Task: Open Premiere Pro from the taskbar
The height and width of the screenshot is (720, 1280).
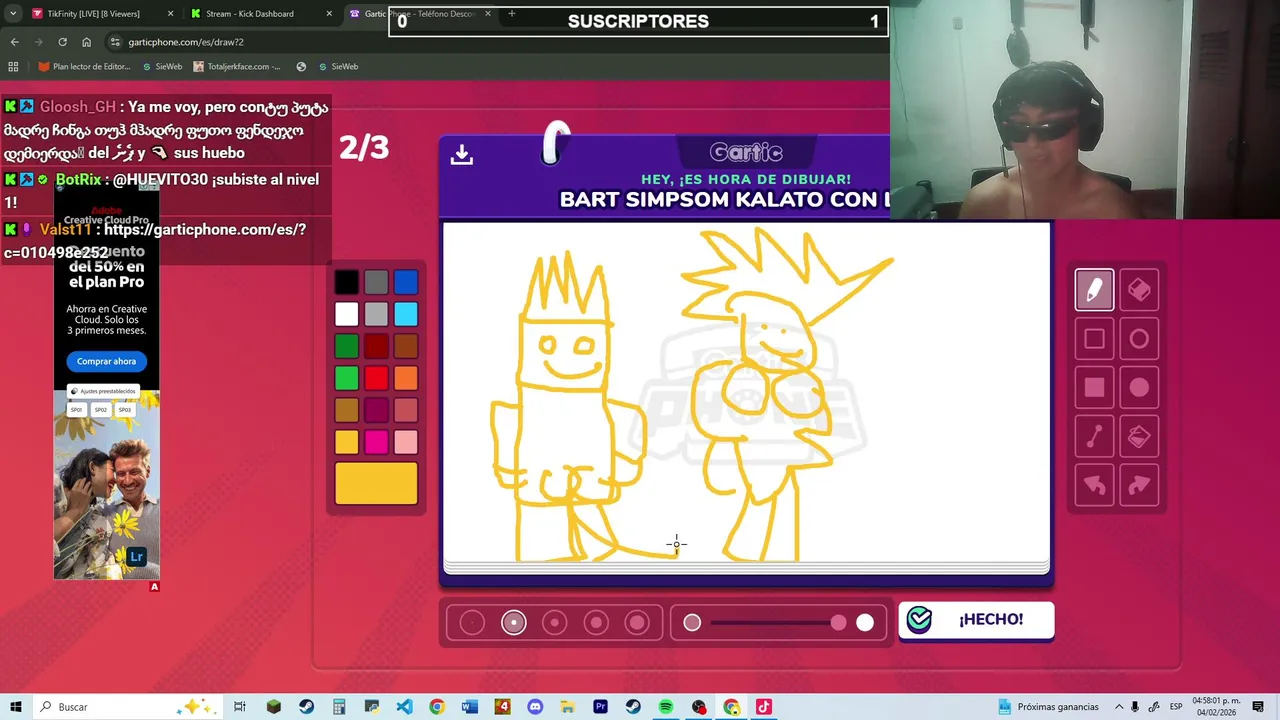Action: click(x=600, y=707)
